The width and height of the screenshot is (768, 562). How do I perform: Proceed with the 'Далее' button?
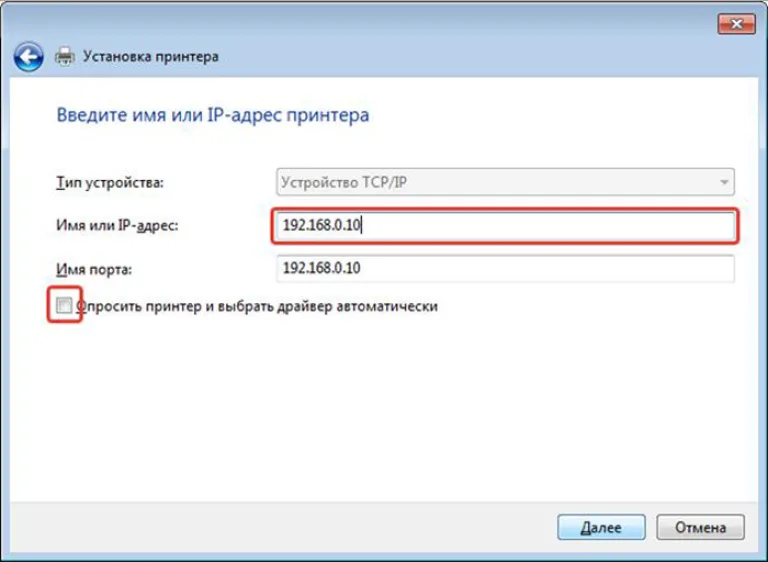(601, 527)
